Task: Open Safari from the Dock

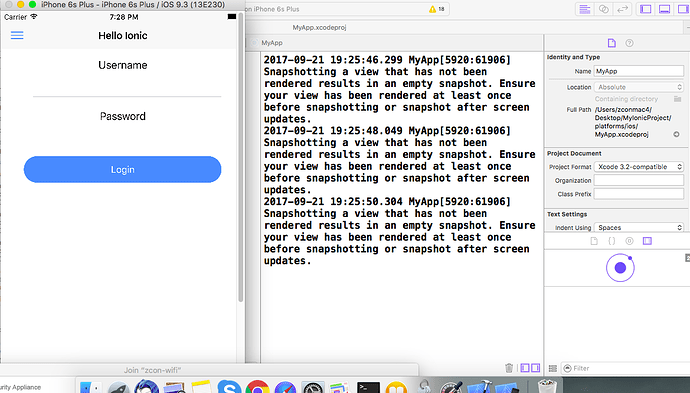Action: pos(285,387)
